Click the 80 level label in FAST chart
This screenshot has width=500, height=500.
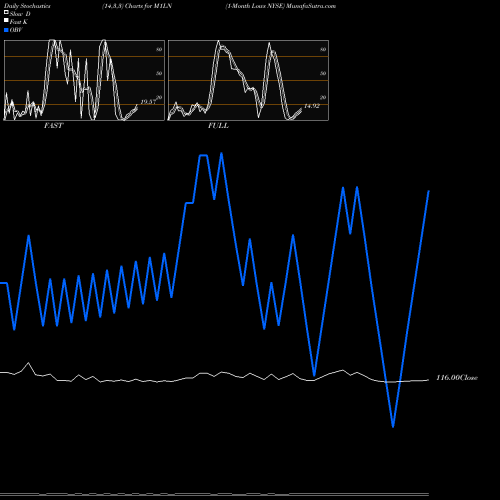(x=159, y=49)
